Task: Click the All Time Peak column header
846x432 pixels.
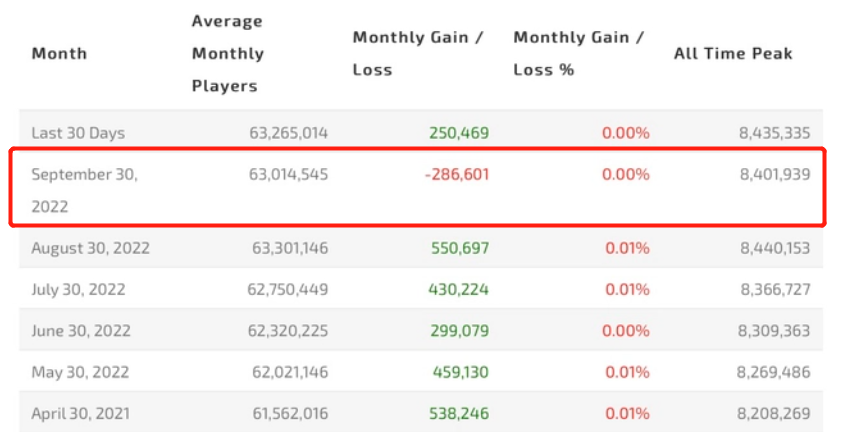Action: pyautogui.click(x=733, y=54)
